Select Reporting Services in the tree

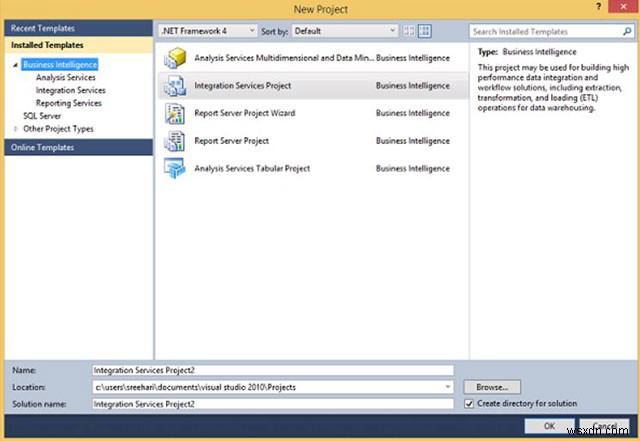(69, 103)
